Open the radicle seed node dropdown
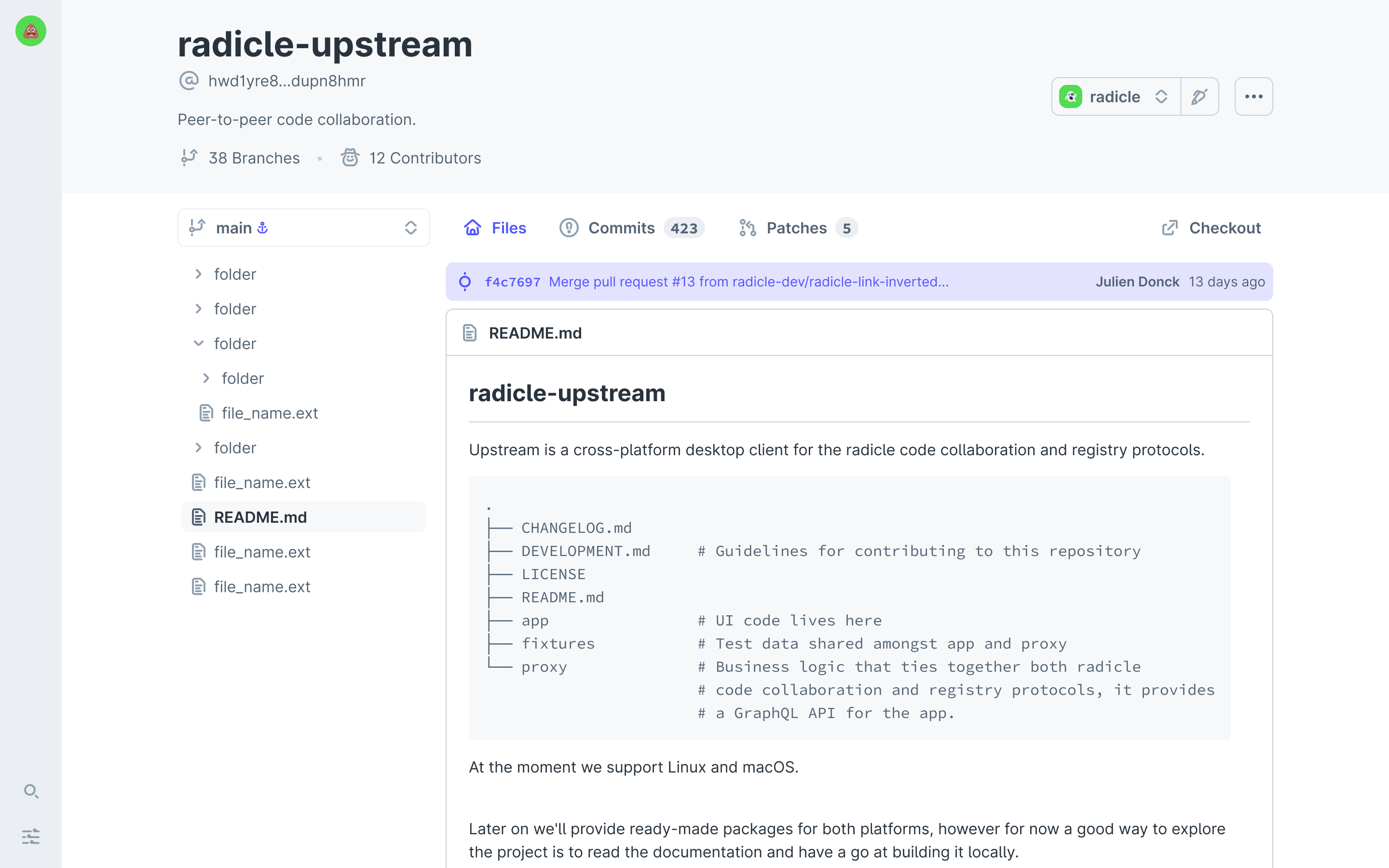 point(1162,96)
